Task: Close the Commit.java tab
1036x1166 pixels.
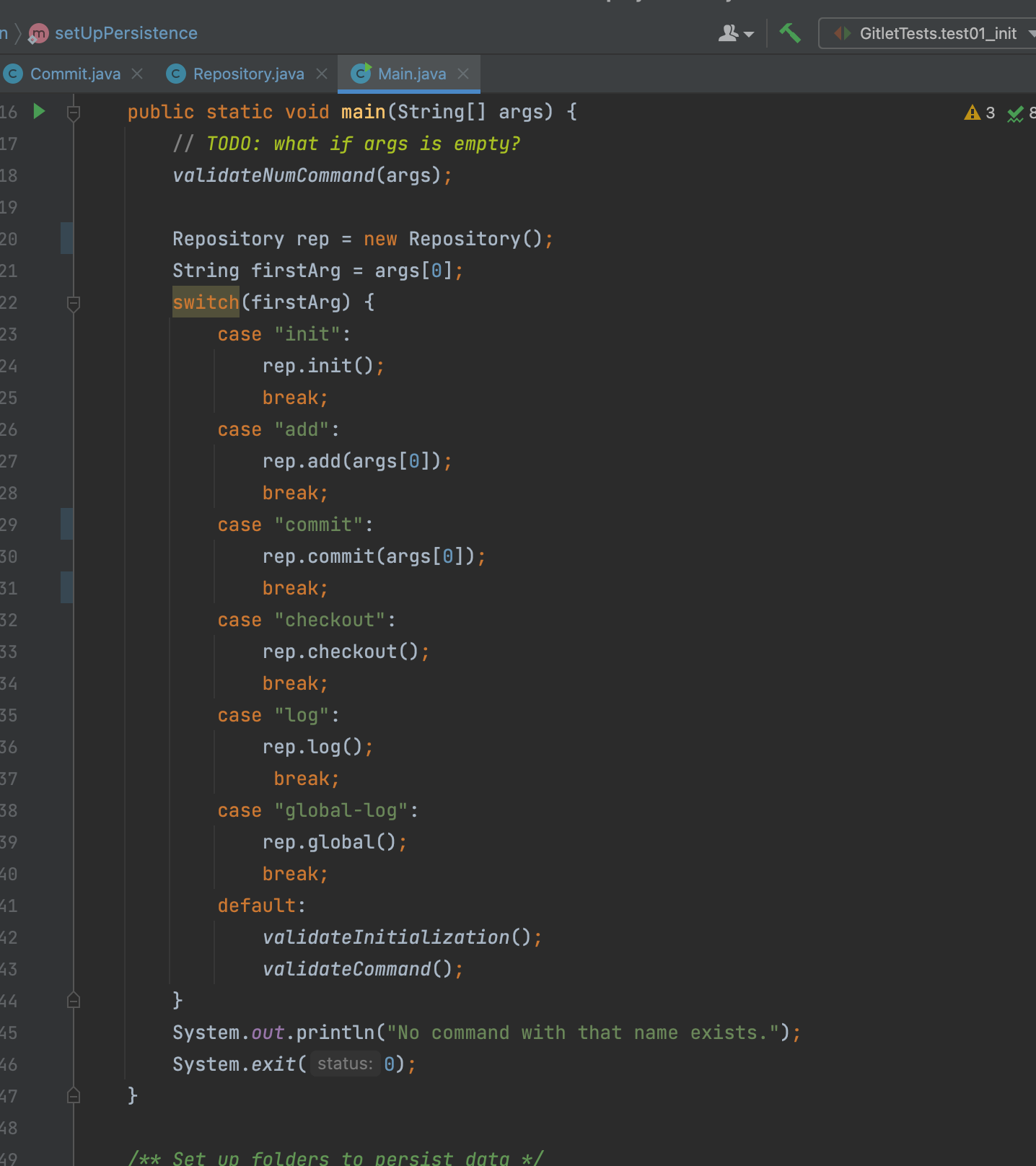Action: point(137,74)
